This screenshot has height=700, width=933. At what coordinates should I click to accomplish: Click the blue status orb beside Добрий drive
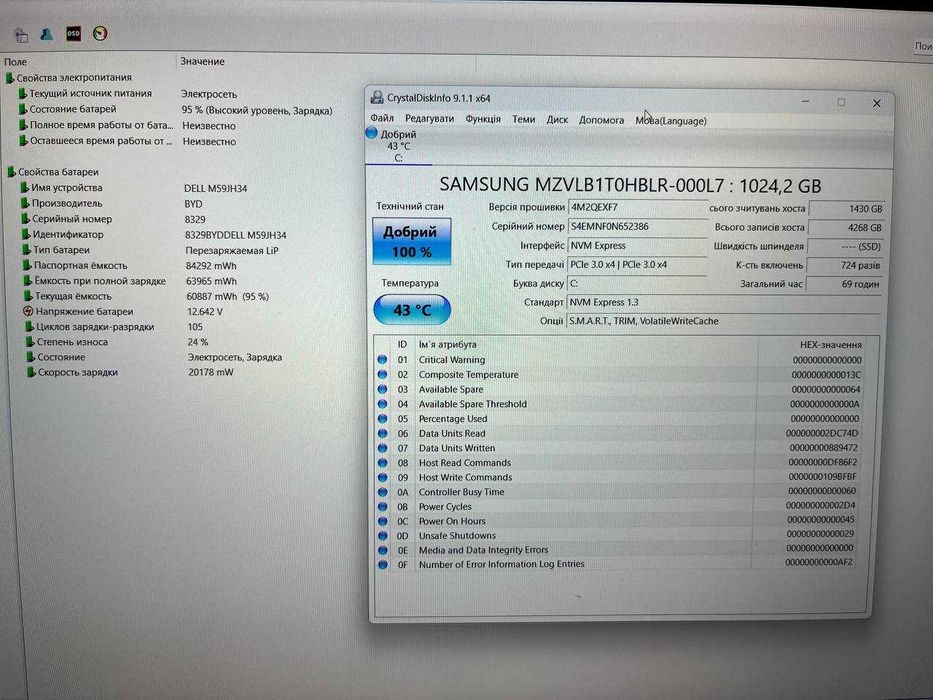pyautogui.click(x=371, y=133)
